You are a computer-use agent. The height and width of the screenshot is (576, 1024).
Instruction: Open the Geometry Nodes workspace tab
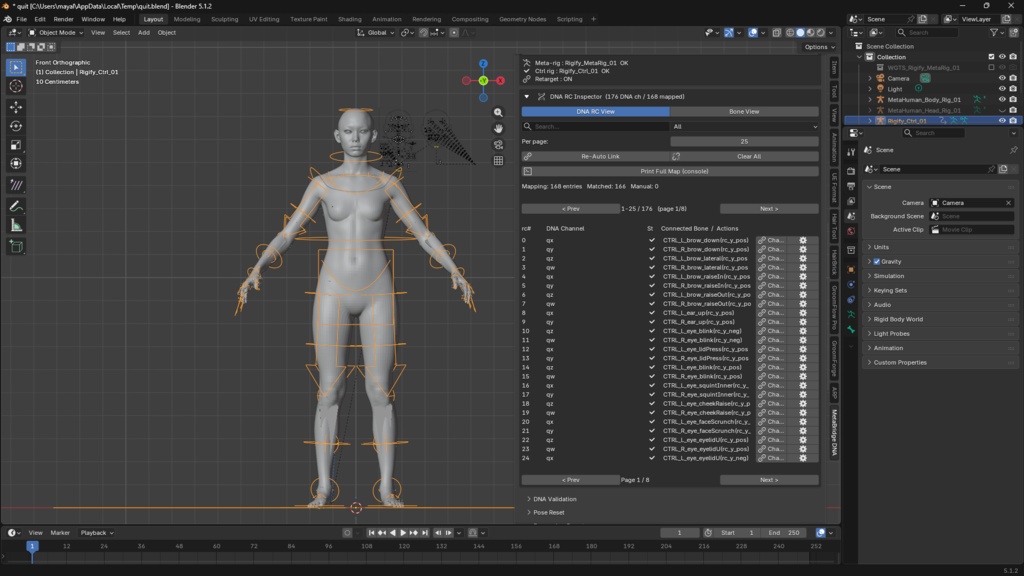[522, 19]
